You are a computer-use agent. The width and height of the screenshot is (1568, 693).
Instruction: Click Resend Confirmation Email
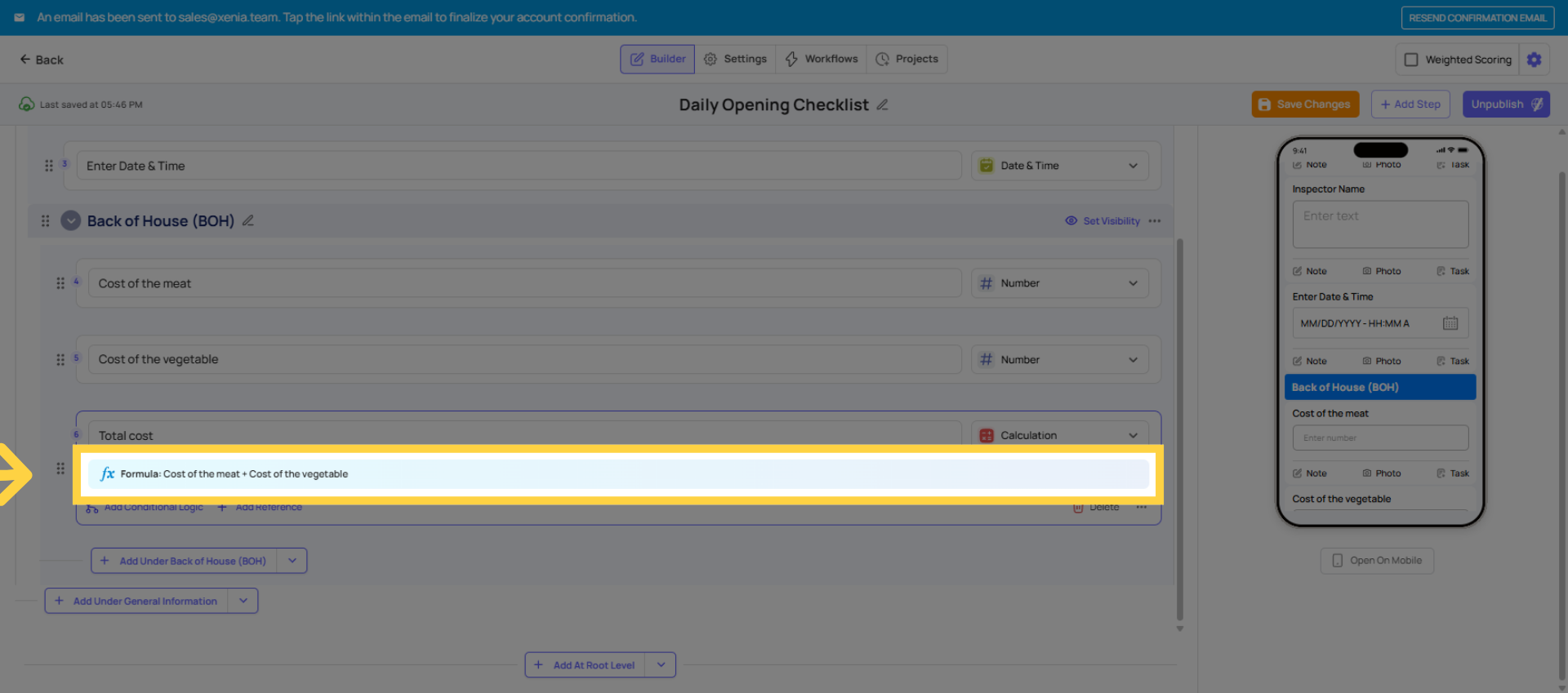[1477, 18]
